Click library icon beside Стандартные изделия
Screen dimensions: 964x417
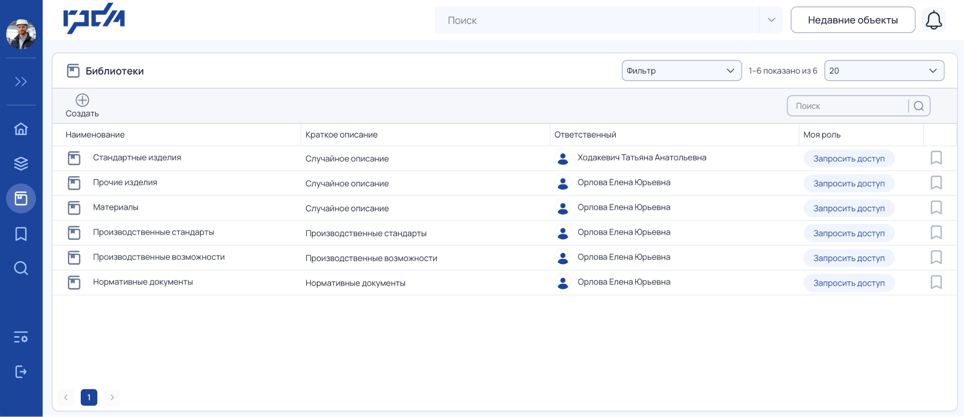click(74, 158)
